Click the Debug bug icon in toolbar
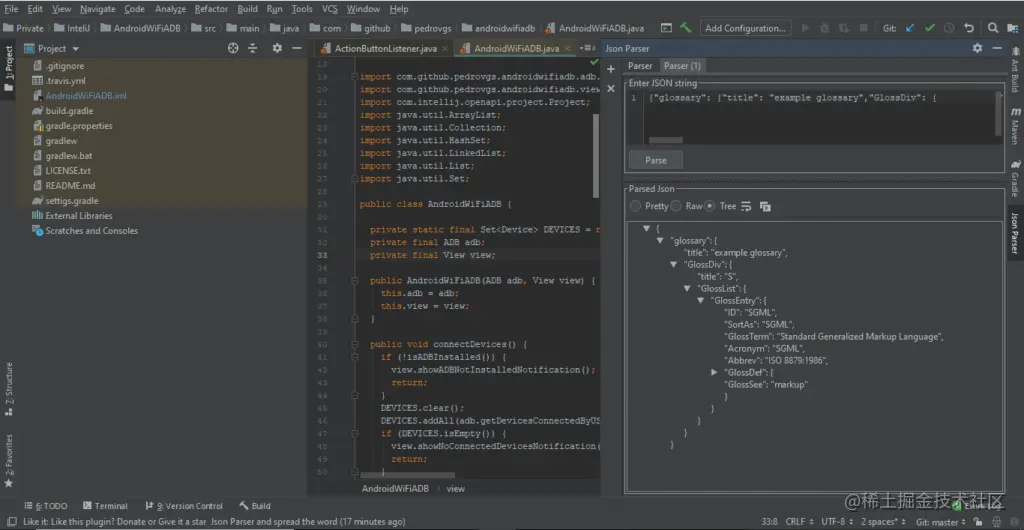Image resolution: width=1024 pixels, height=530 pixels. (x=825, y=28)
